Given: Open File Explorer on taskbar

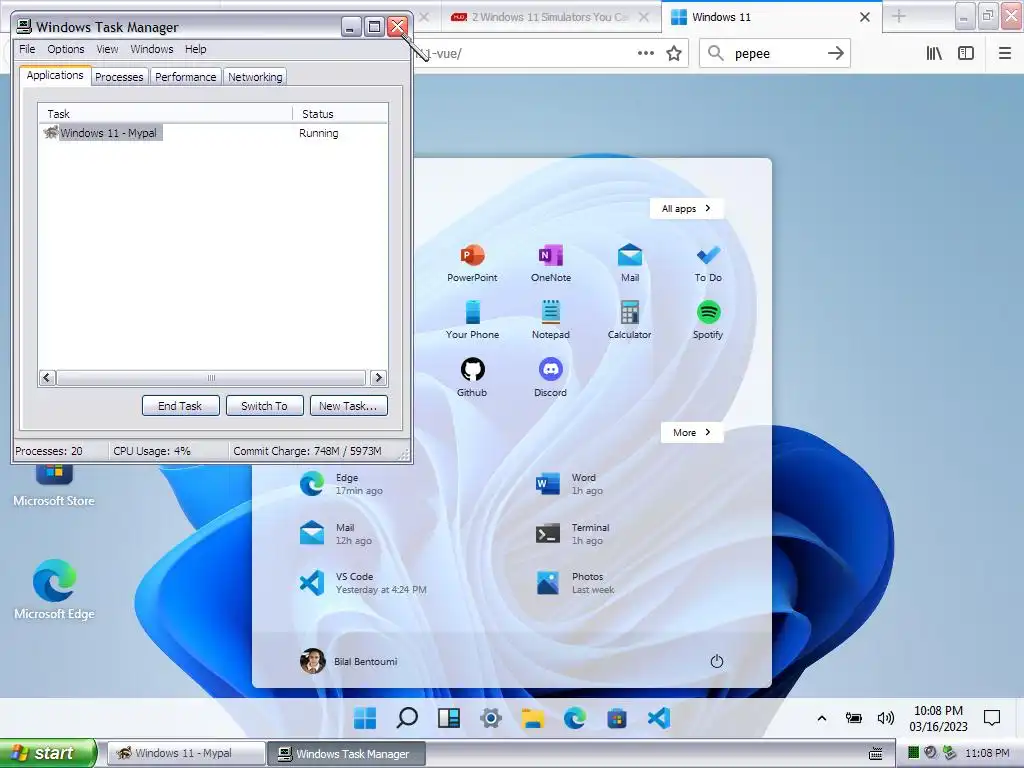Looking at the screenshot, I should pyautogui.click(x=532, y=718).
